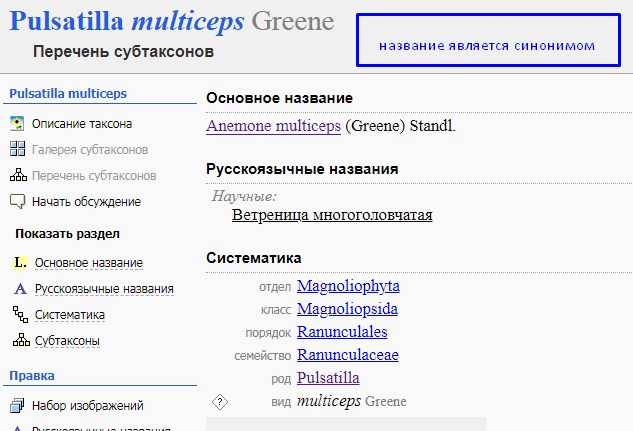Click the Правка sidebar section heading
The height and width of the screenshot is (431, 633).
(x=32, y=376)
